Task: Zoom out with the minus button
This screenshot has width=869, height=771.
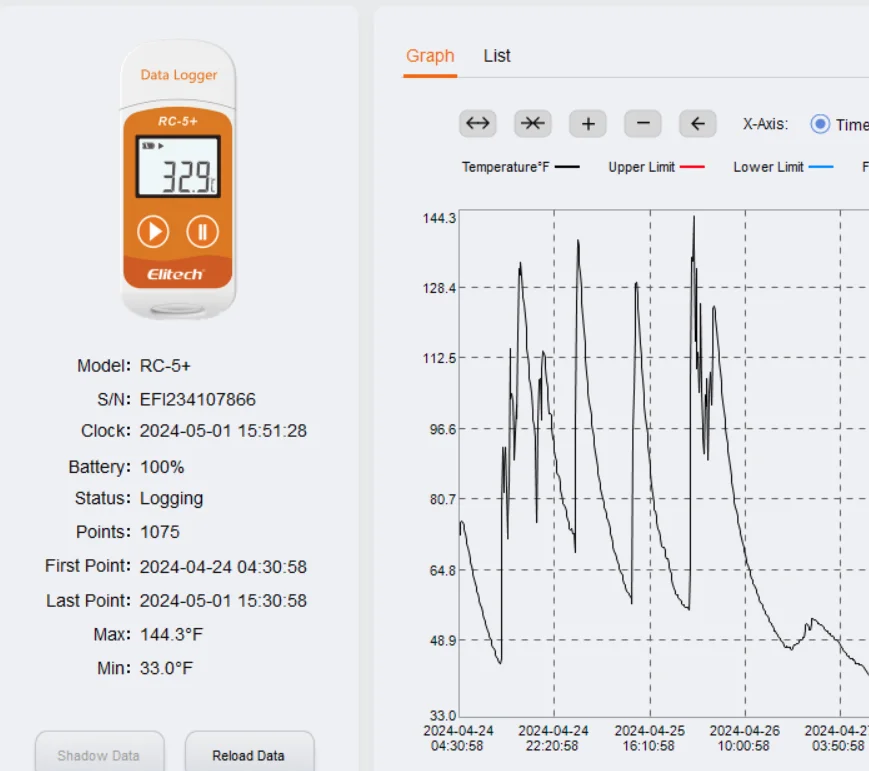Action: (643, 124)
